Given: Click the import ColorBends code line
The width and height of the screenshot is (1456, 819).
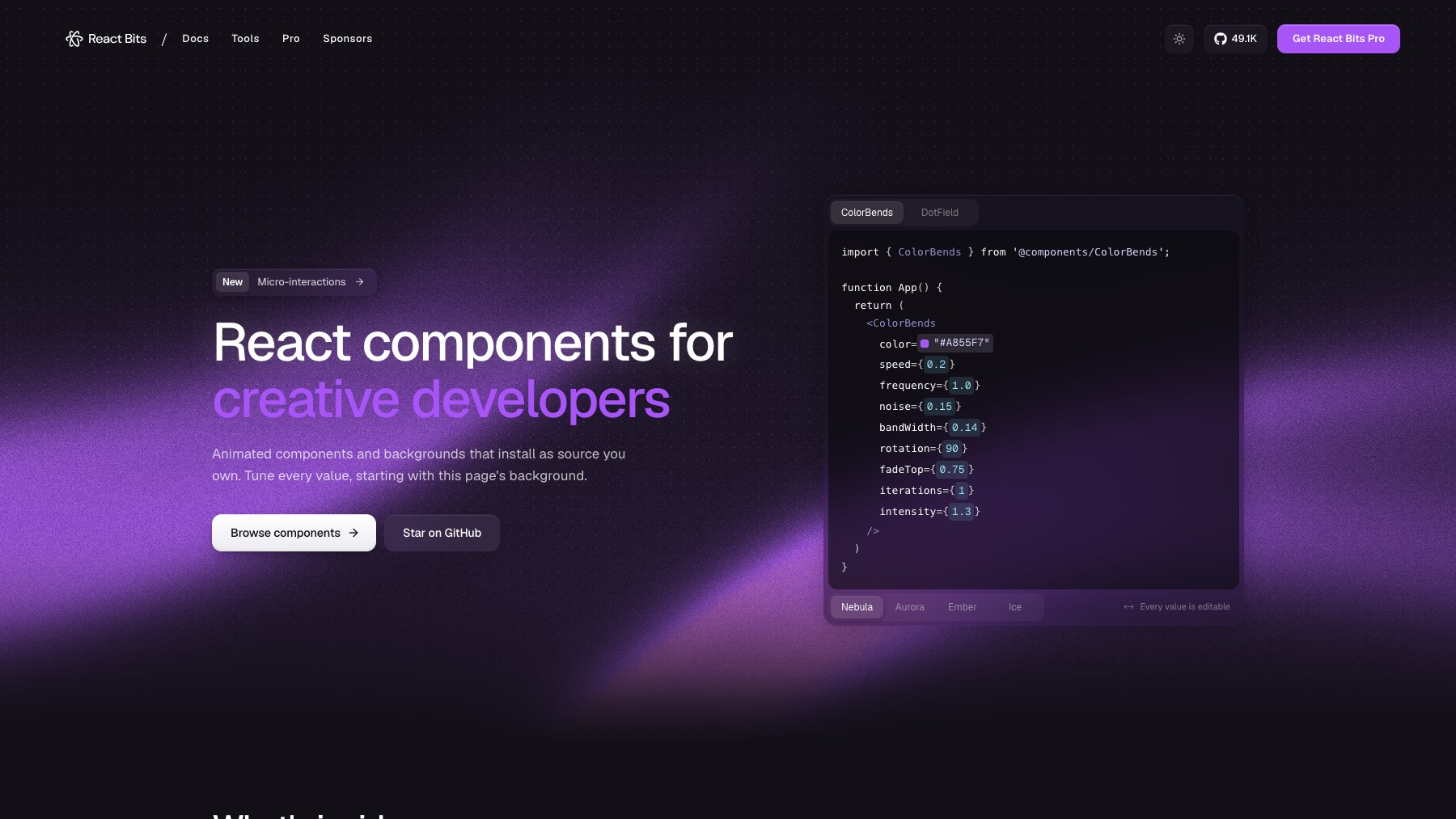Looking at the screenshot, I should tap(1005, 252).
